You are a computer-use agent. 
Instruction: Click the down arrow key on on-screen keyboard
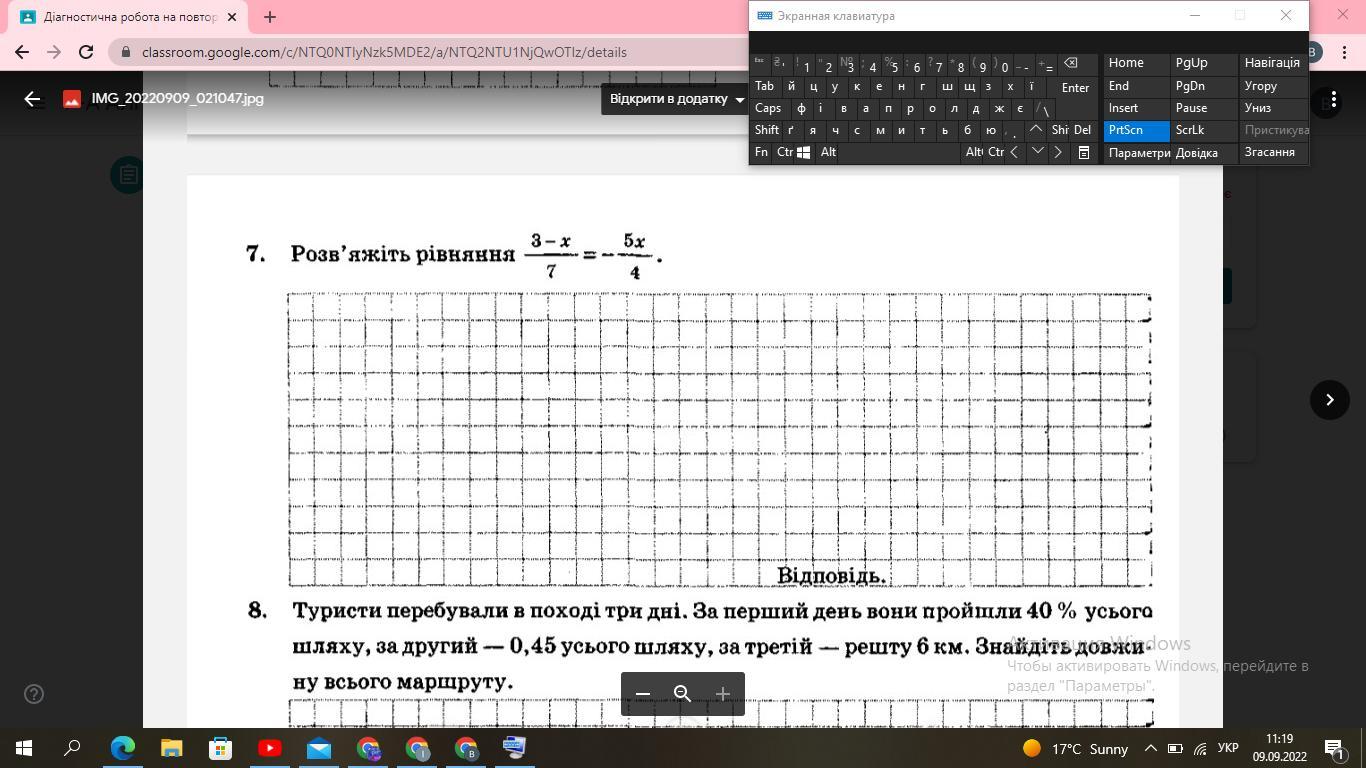1036,152
